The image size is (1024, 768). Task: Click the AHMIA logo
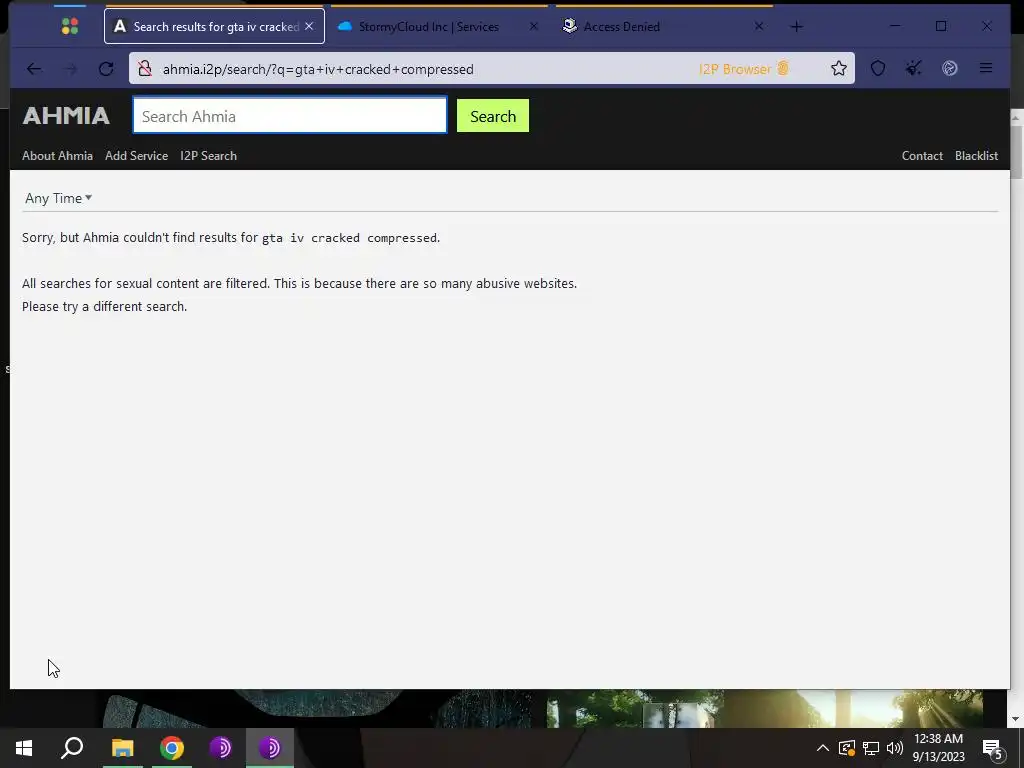tap(66, 116)
